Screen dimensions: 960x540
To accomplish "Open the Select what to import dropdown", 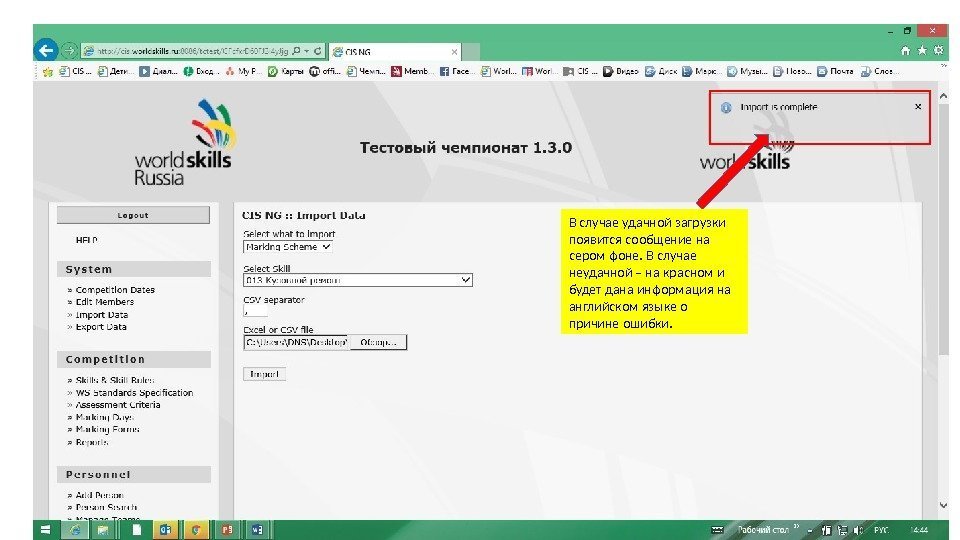I will click(288, 247).
